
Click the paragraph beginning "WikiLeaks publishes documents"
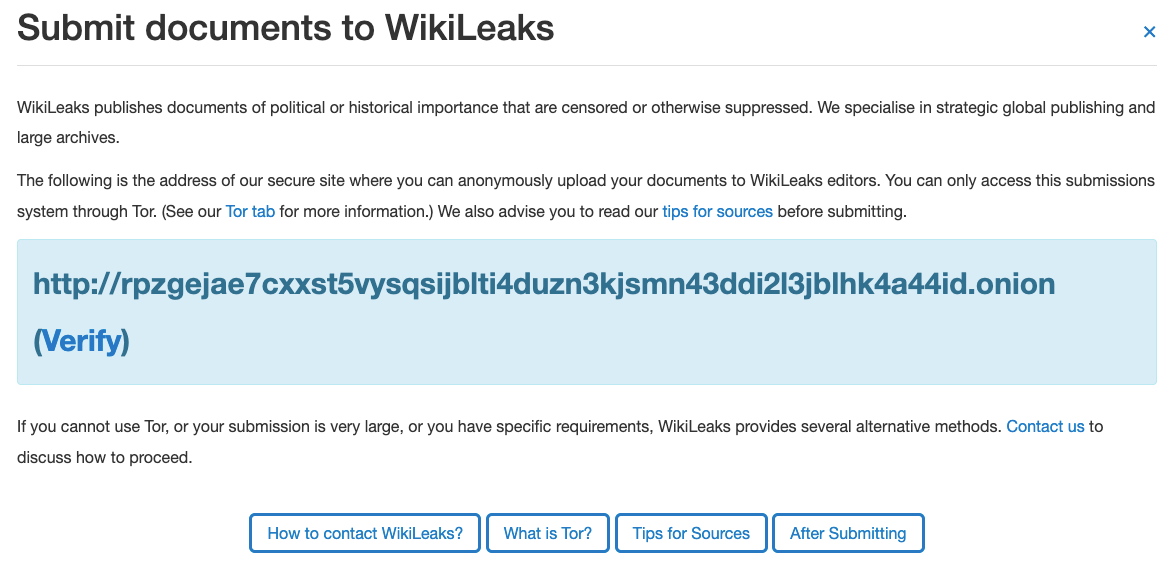click(586, 123)
